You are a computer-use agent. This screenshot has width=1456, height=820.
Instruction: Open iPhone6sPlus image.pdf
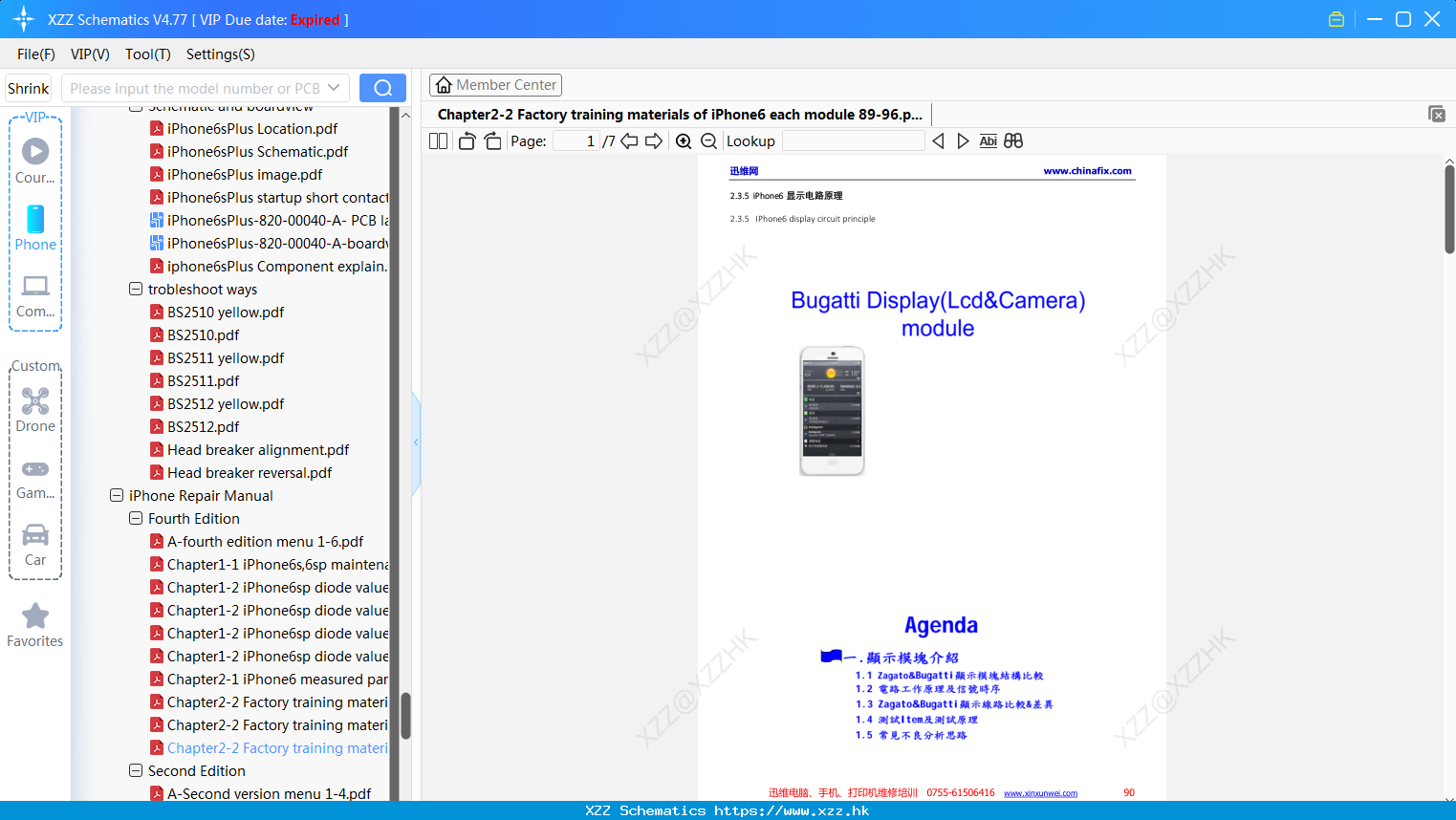point(245,174)
